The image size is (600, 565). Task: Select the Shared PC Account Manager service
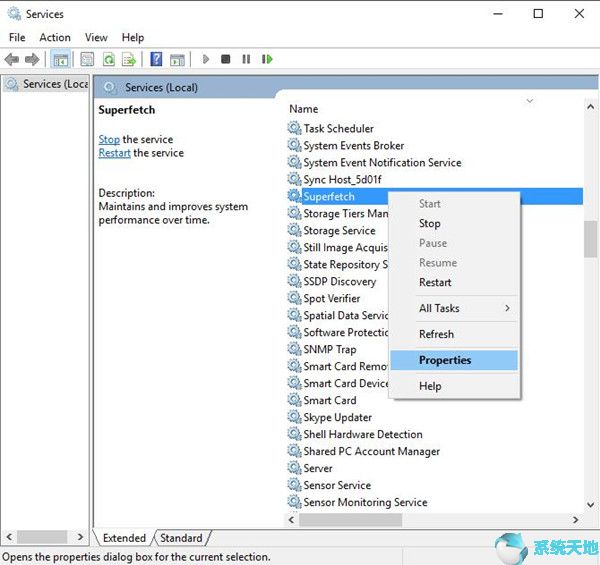pyautogui.click(x=371, y=451)
